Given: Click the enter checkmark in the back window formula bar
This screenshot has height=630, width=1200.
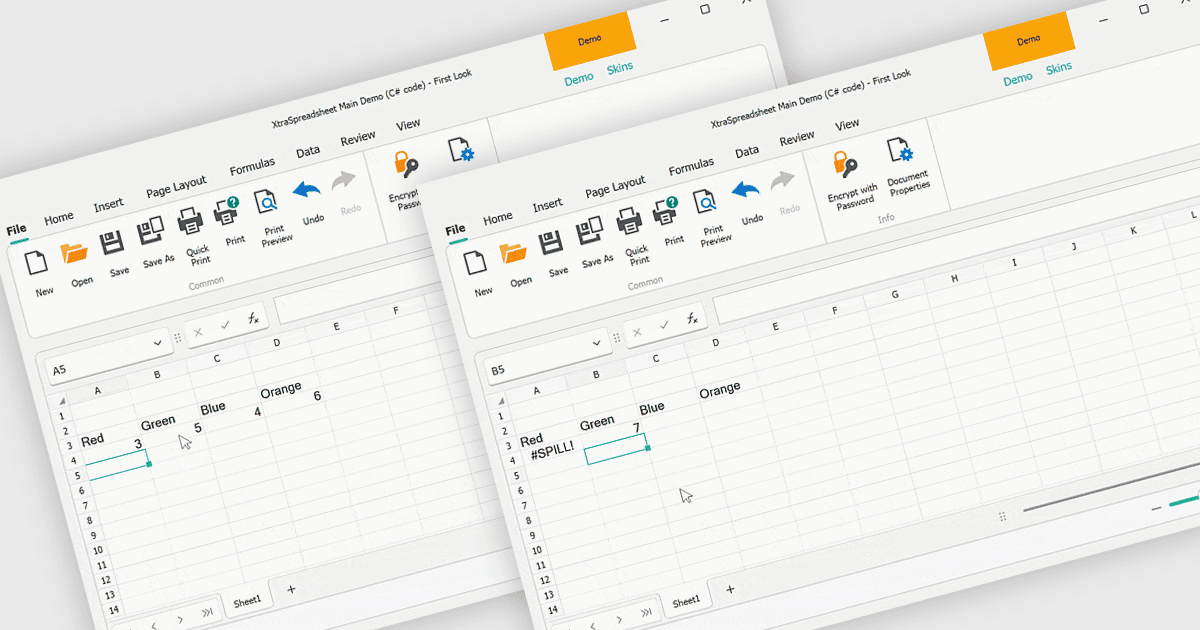Looking at the screenshot, I should [225, 325].
